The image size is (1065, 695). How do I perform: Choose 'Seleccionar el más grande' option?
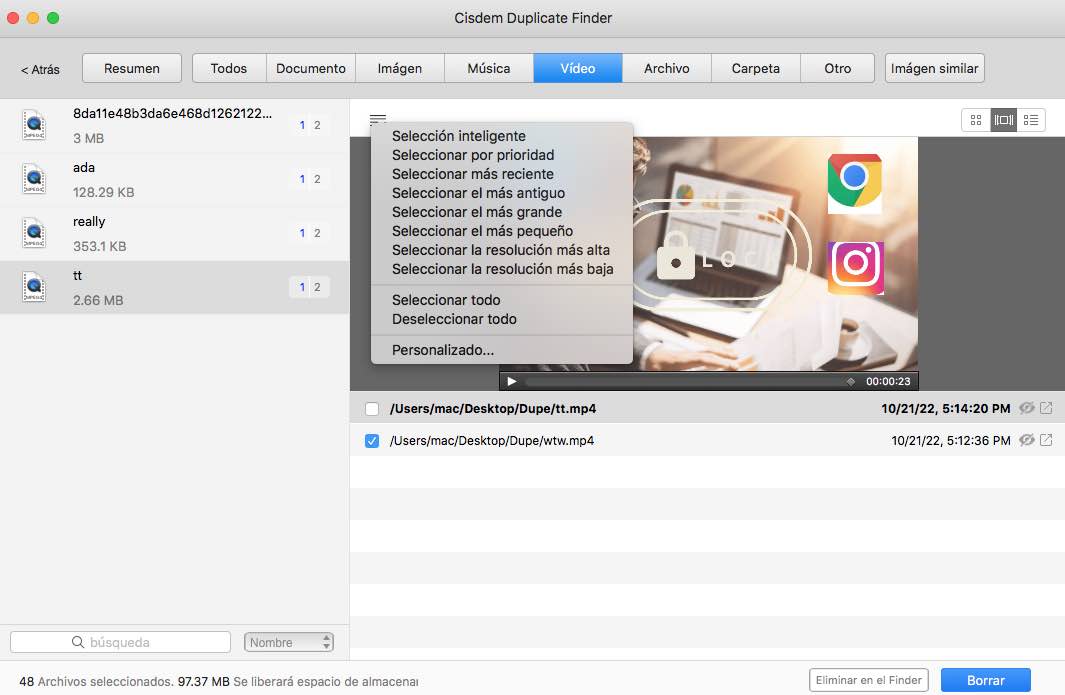(x=476, y=212)
